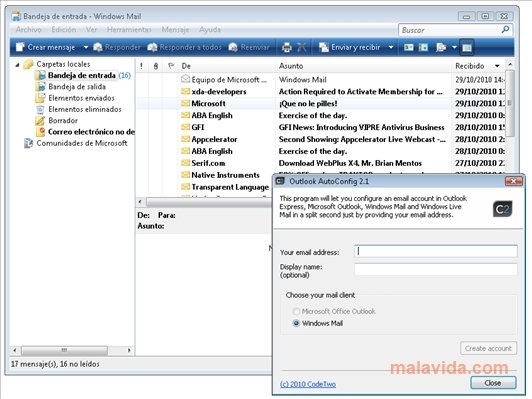Click the folder pane scroll right arrow
Image resolution: width=532 pixels, height=399 pixels.
tap(129, 350)
